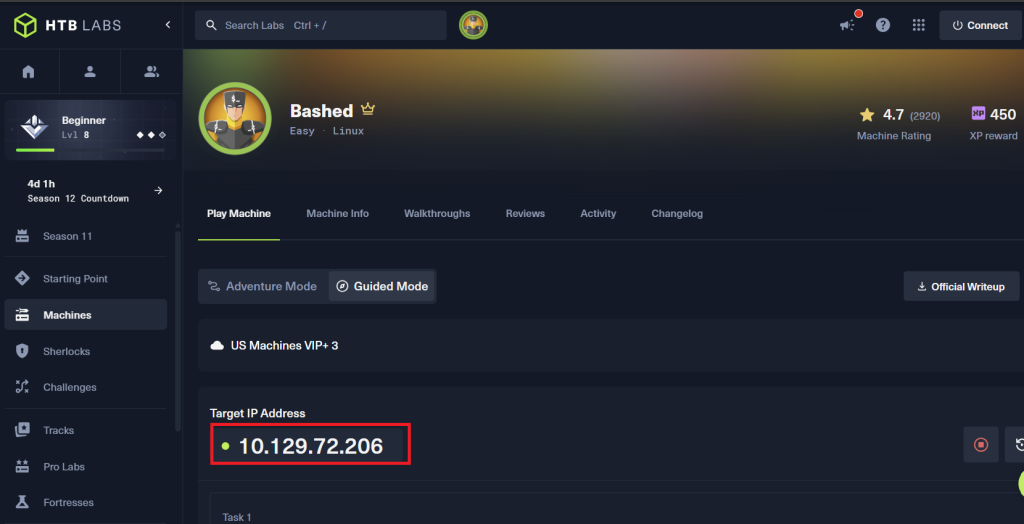Click the Challenges icon
The width and height of the screenshot is (1024, 524).
click(22, 387)
